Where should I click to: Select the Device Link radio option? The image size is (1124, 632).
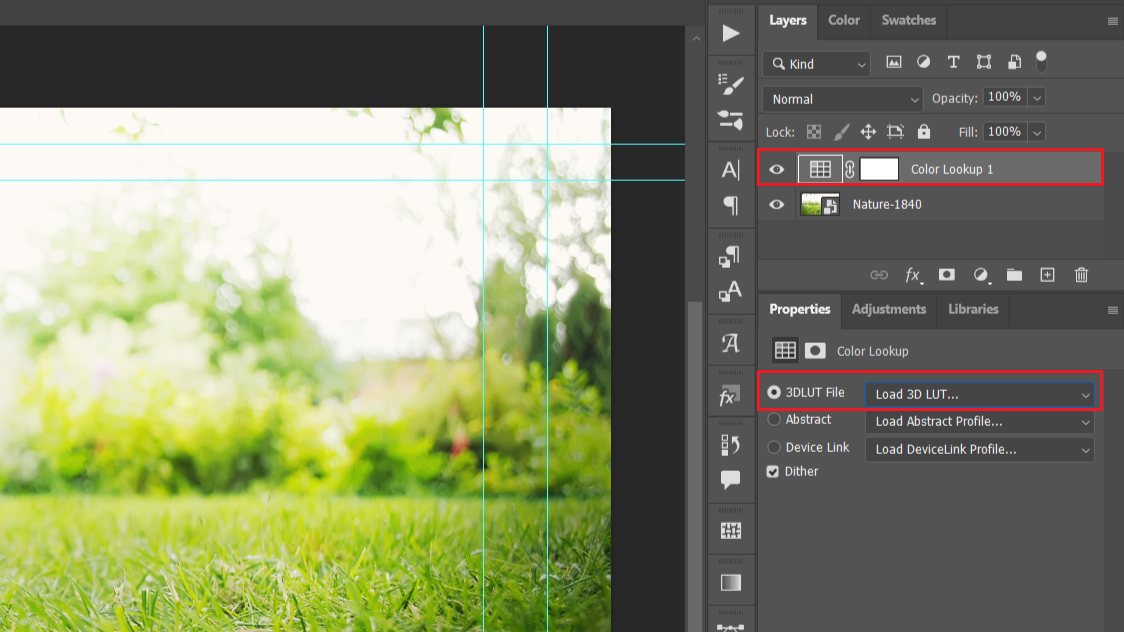point(774,448)
